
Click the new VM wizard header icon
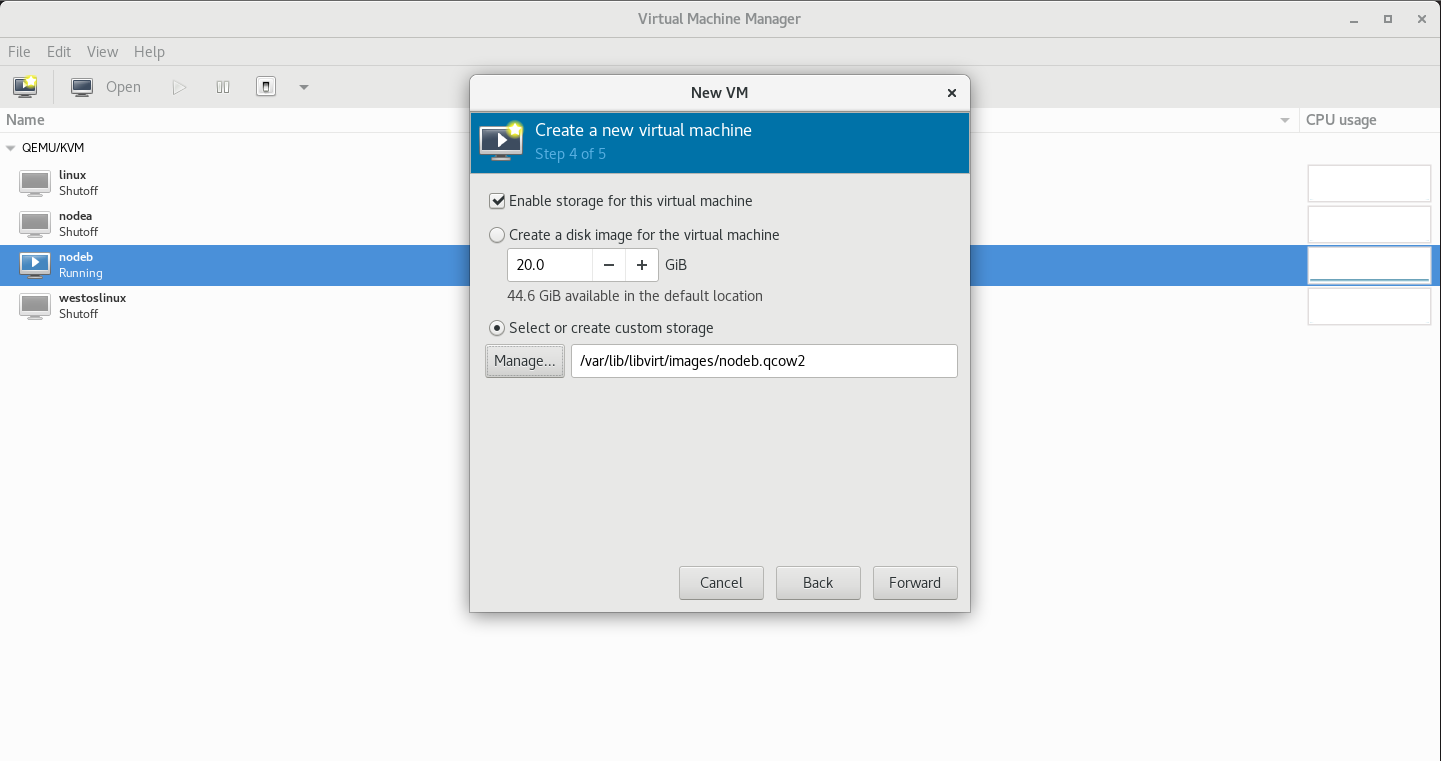(501, 141)
